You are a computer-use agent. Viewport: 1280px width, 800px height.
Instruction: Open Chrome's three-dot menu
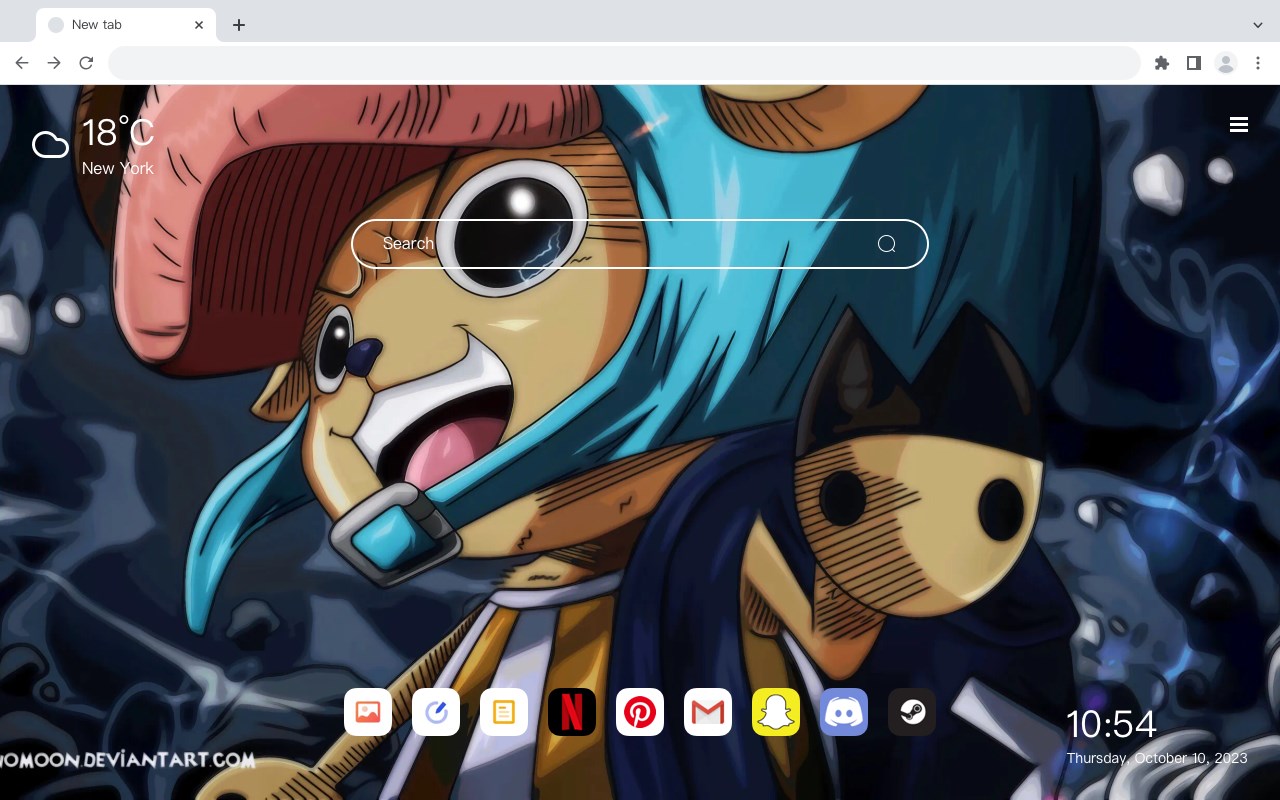click(x=1258, y=63)
